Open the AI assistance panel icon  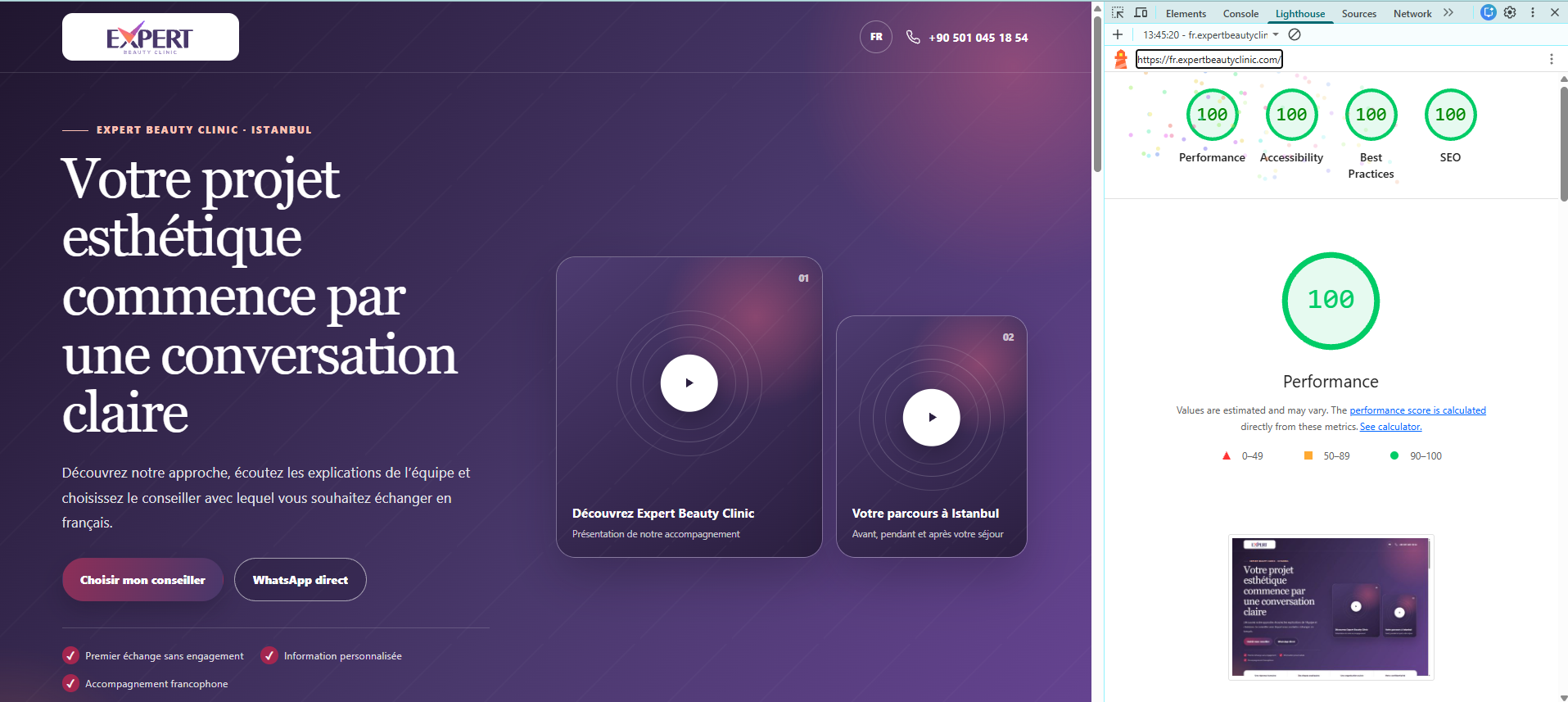[x=1489, y=12]
